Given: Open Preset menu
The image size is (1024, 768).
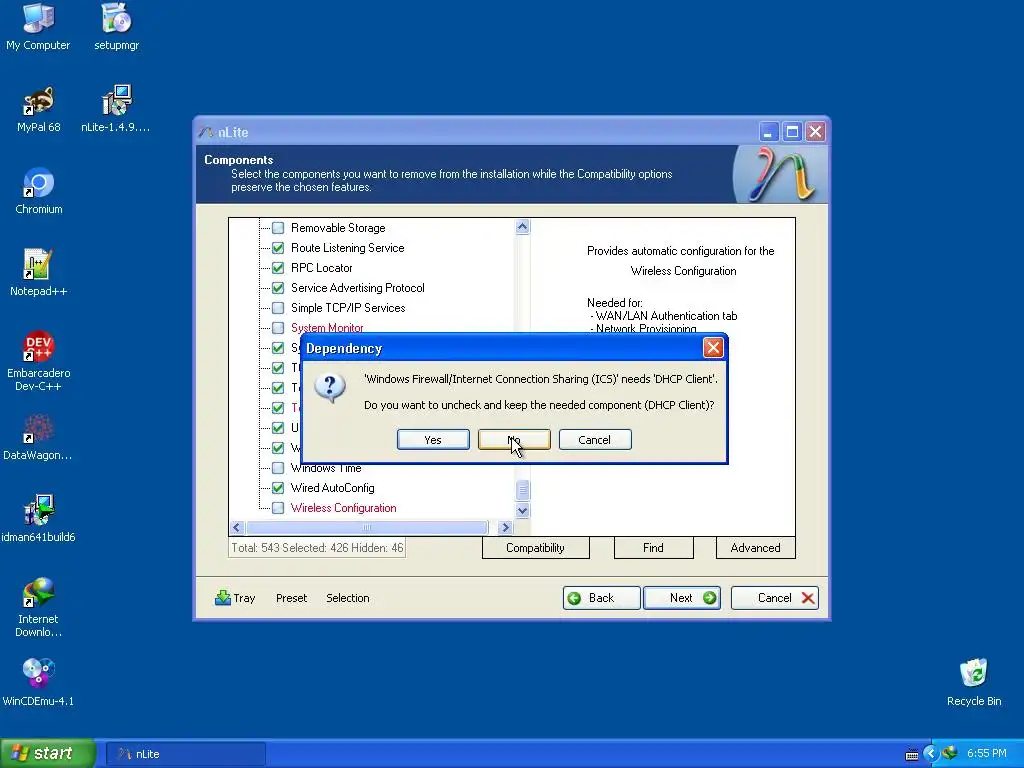Looking at the screenshot, I should [291, 598].
